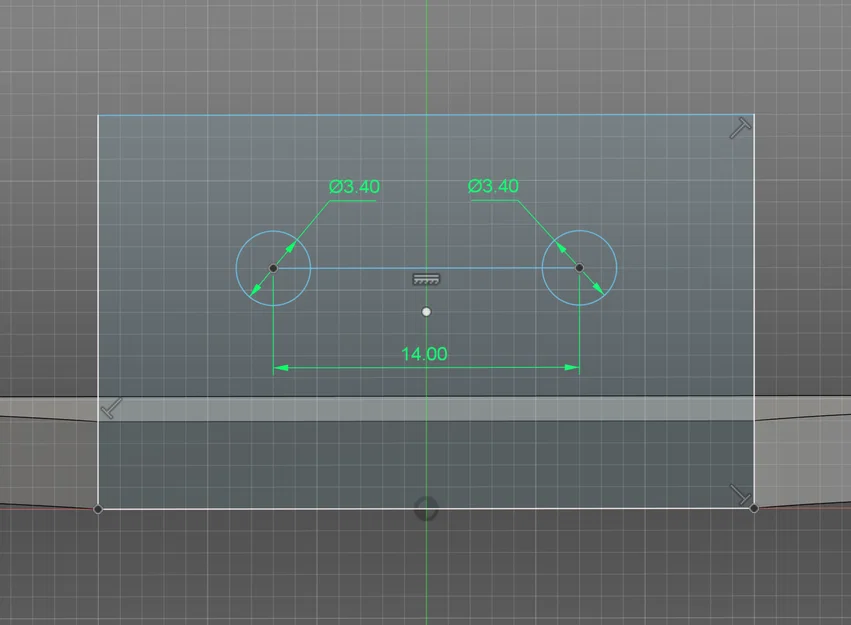Select the horizontal constraint icon on the line
This screenshot has height=625, width=851.
[x=427, y=279]
